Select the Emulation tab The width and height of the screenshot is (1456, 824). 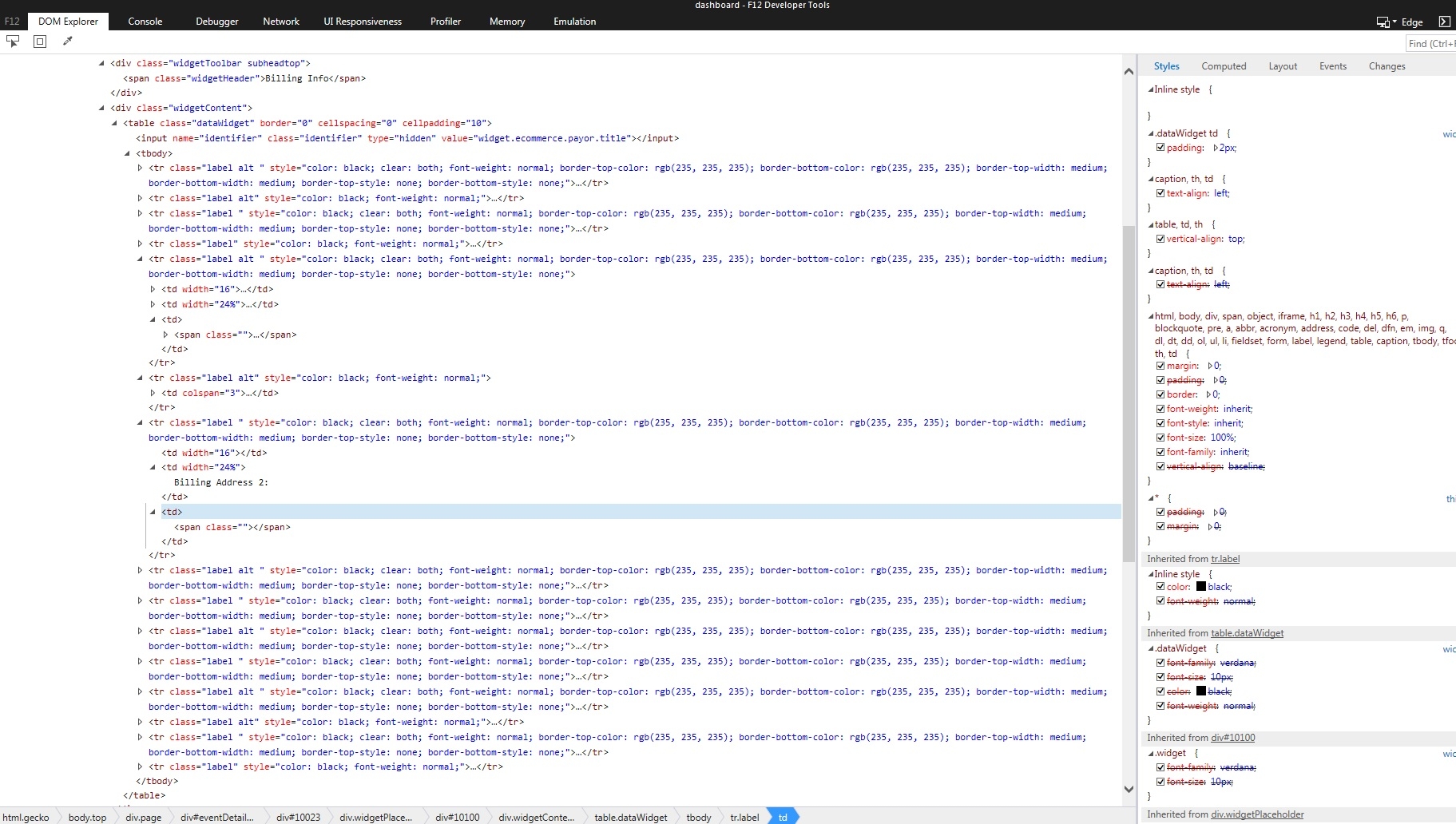pos(575,22)
